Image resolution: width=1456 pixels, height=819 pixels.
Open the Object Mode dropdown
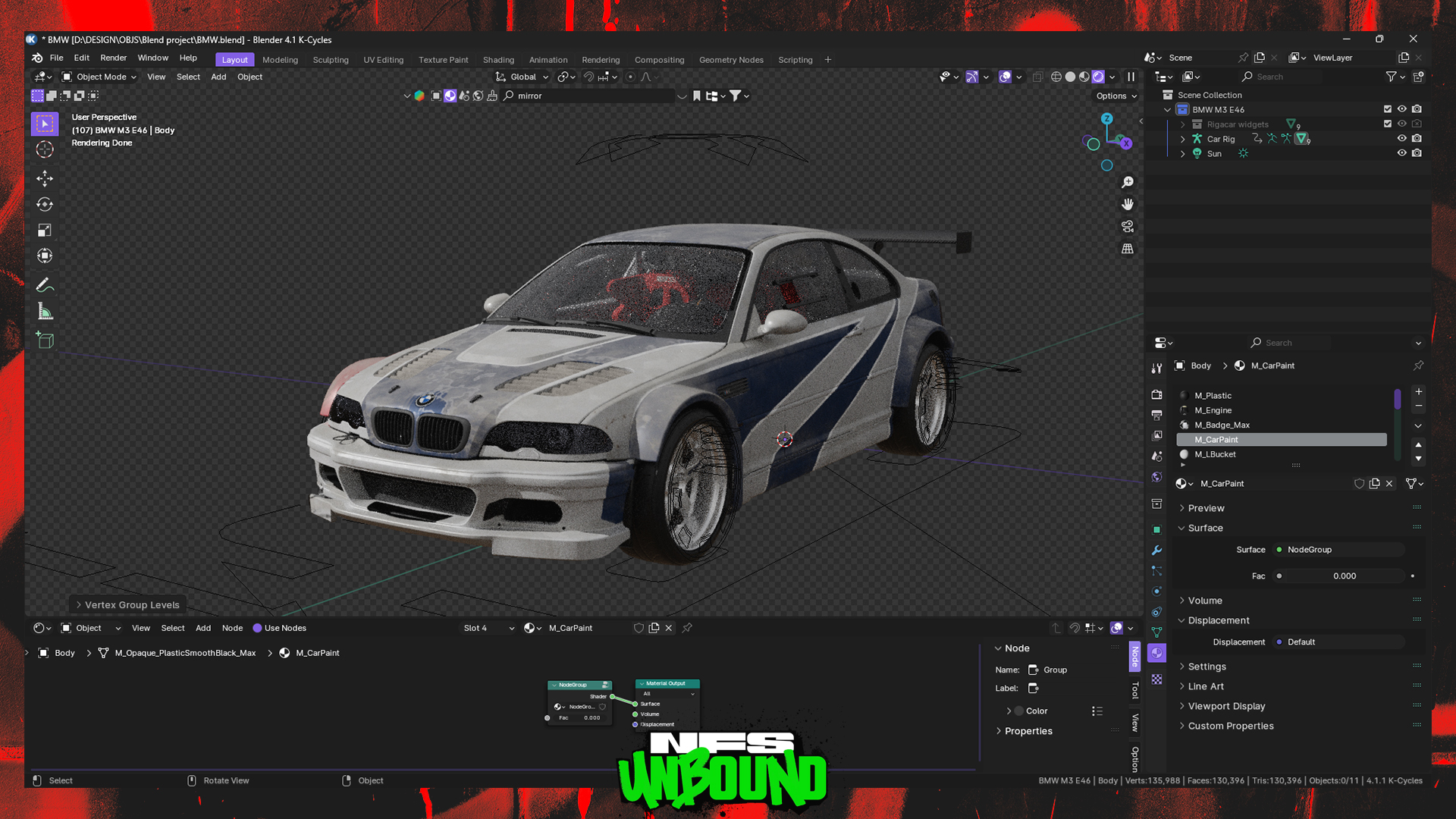[x=99, y=77]
